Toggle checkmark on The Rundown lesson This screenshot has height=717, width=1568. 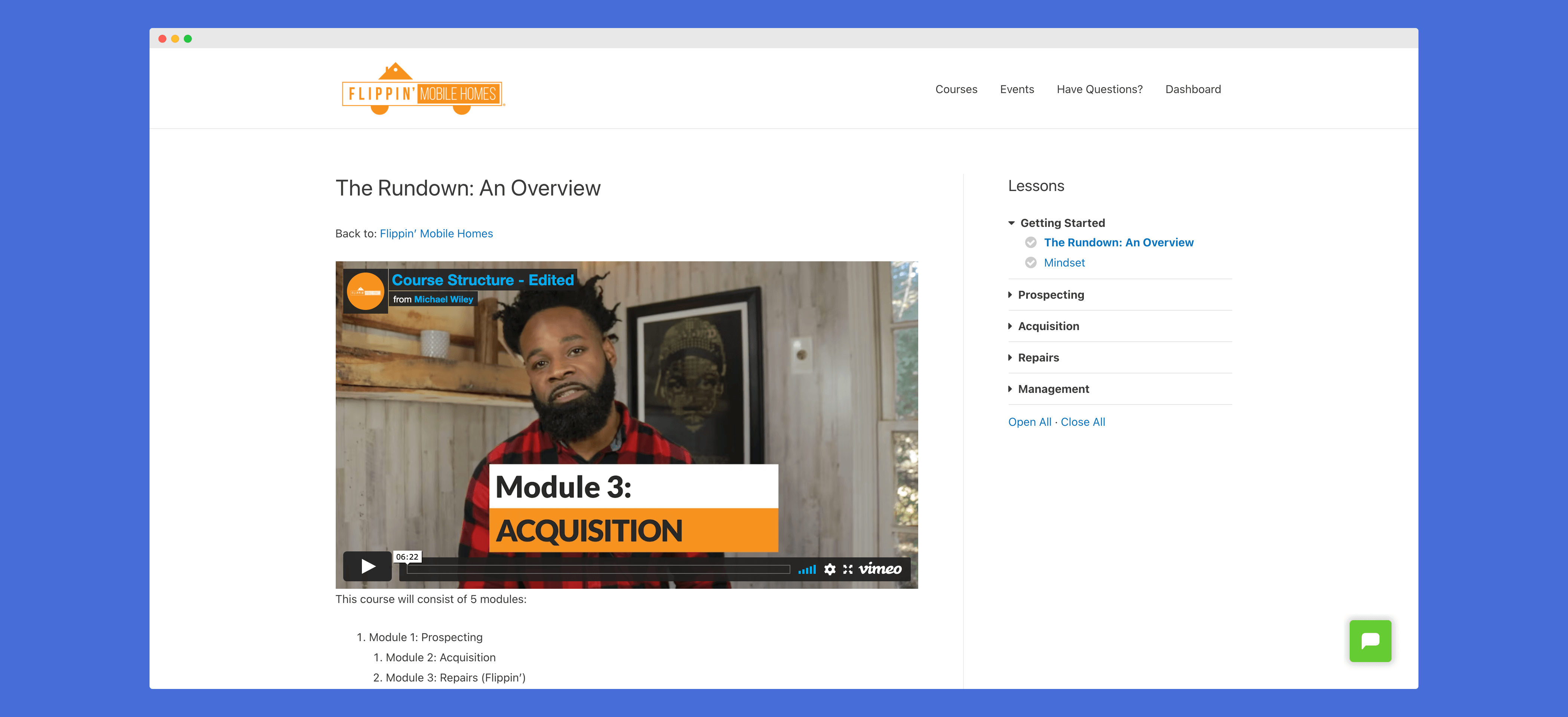(x=1031, y=242)
